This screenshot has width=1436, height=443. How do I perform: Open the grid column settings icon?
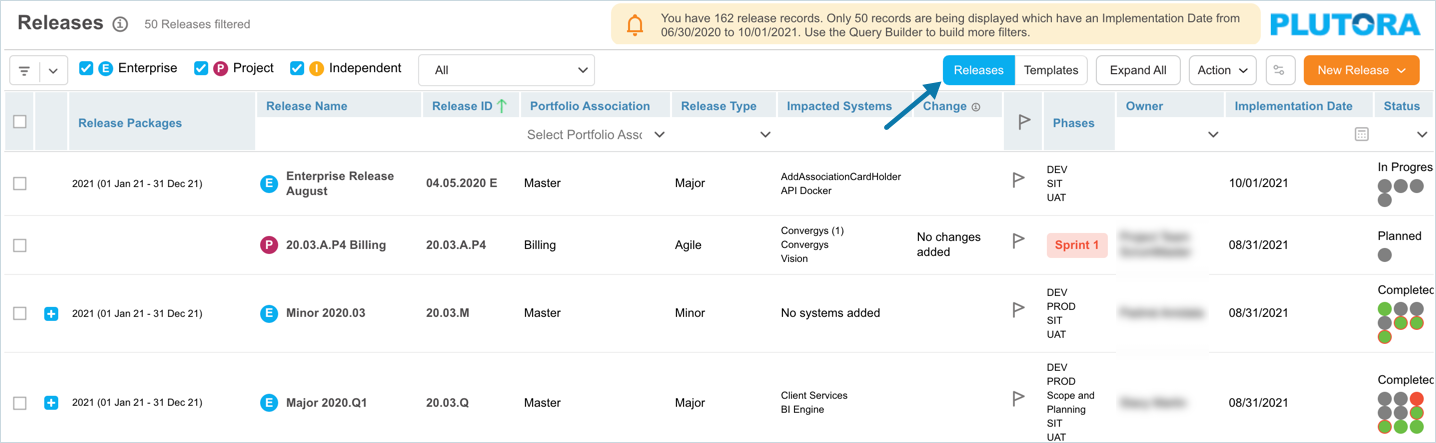(x=1279, y=70)
